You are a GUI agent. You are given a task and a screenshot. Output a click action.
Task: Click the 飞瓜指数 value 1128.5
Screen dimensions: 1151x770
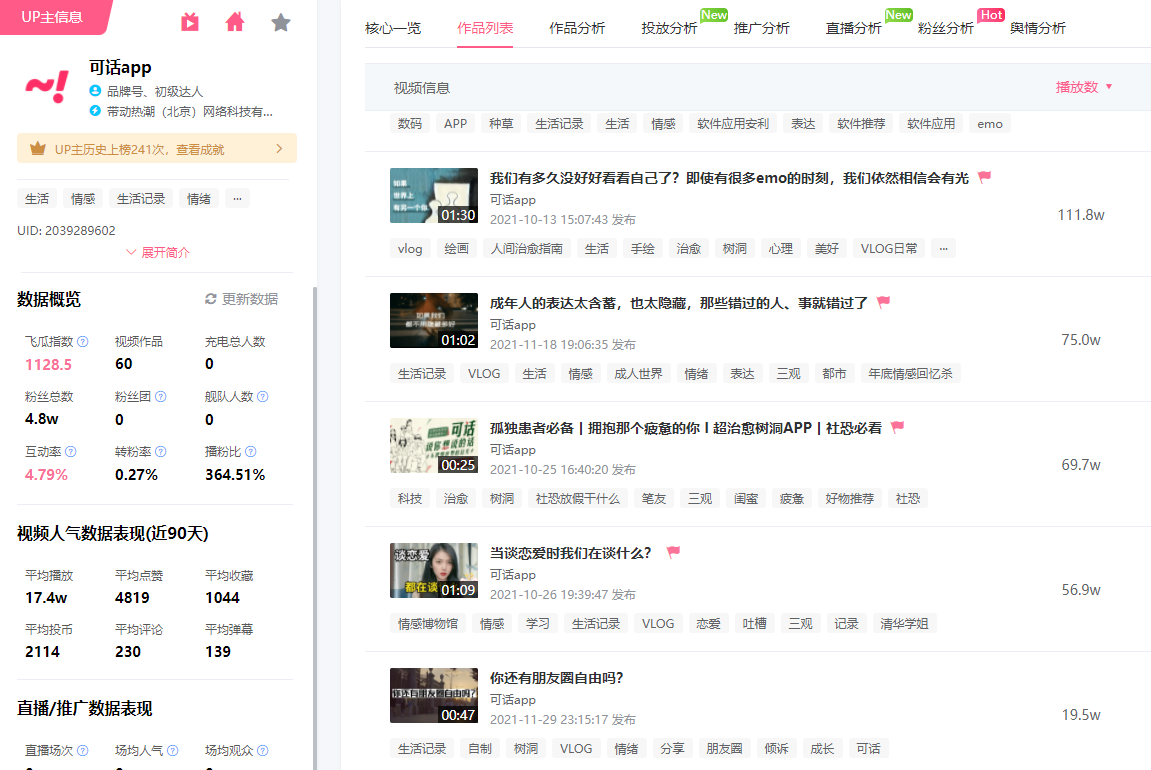(x=48, y=365)
